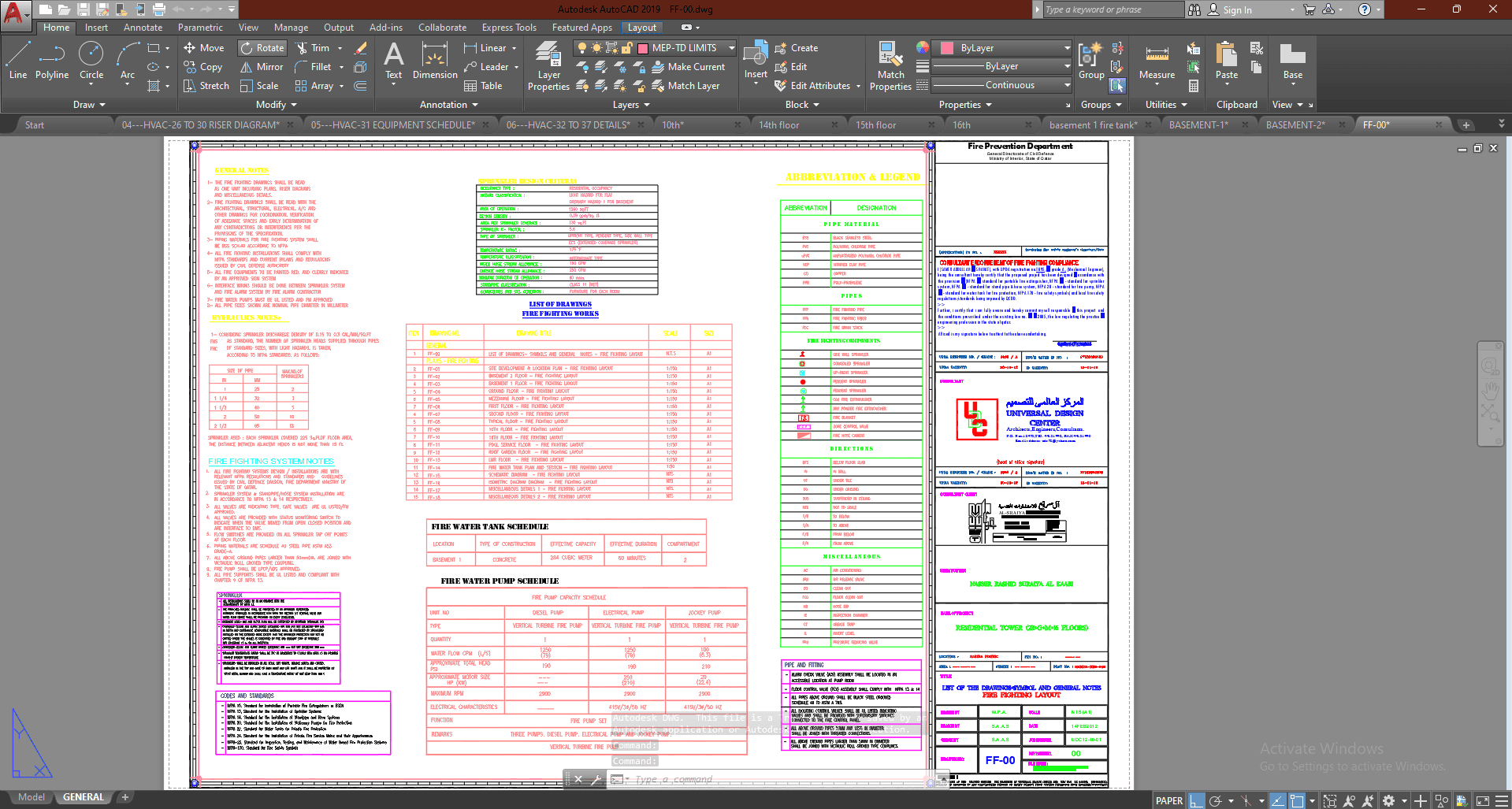This screenshot has width=1512, height=809.
Task: Click the Rotate modify tool
Action: tap(262, 48)
